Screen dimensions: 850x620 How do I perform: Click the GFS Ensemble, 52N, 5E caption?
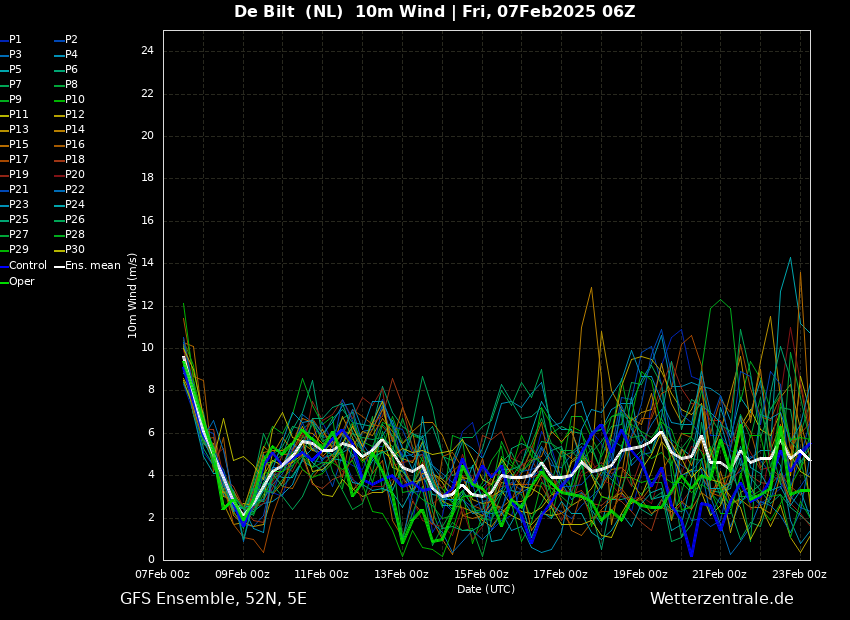[213, 599]
